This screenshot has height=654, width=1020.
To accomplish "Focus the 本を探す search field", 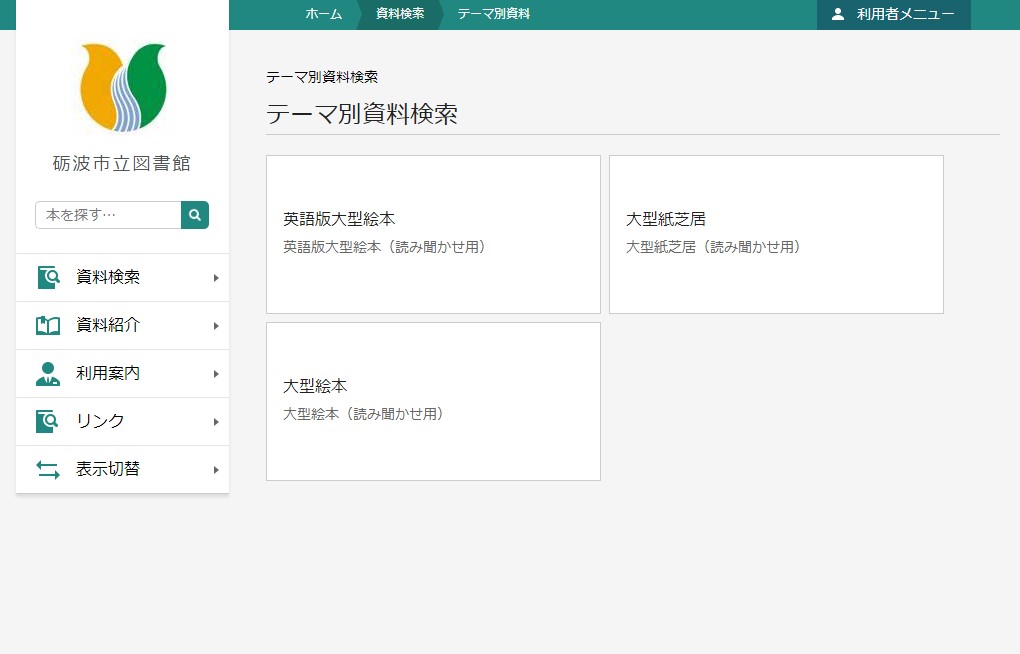I will coord(108,215).
